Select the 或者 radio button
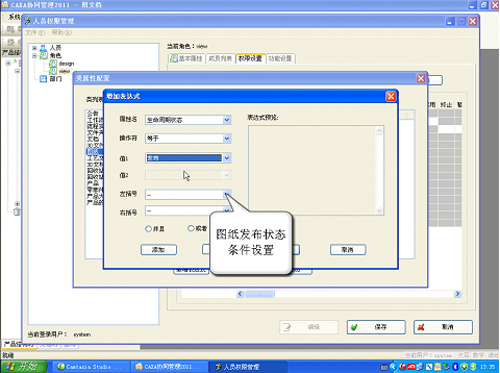The height and width of the screenshot is (373, 500). pos(191,228)
